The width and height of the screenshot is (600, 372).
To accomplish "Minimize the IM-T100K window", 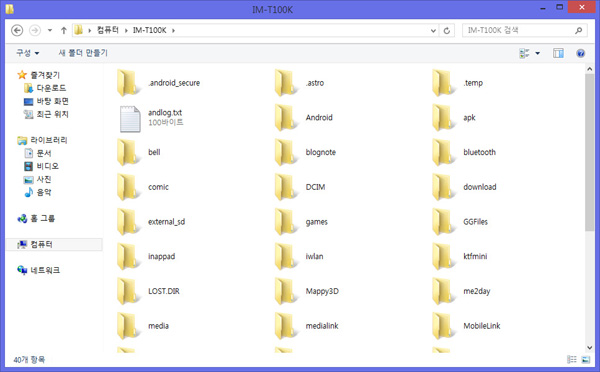I will [x=543, y=8].
